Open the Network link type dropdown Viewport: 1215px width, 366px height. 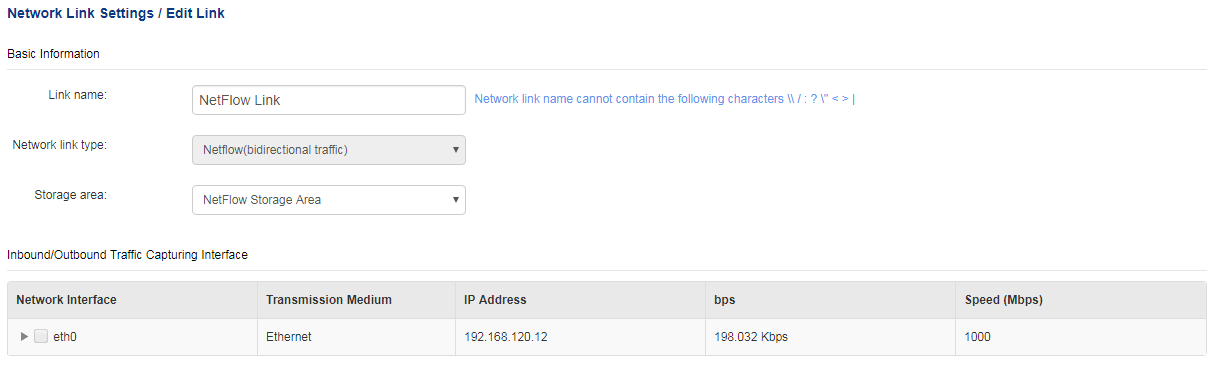(328, 150)
